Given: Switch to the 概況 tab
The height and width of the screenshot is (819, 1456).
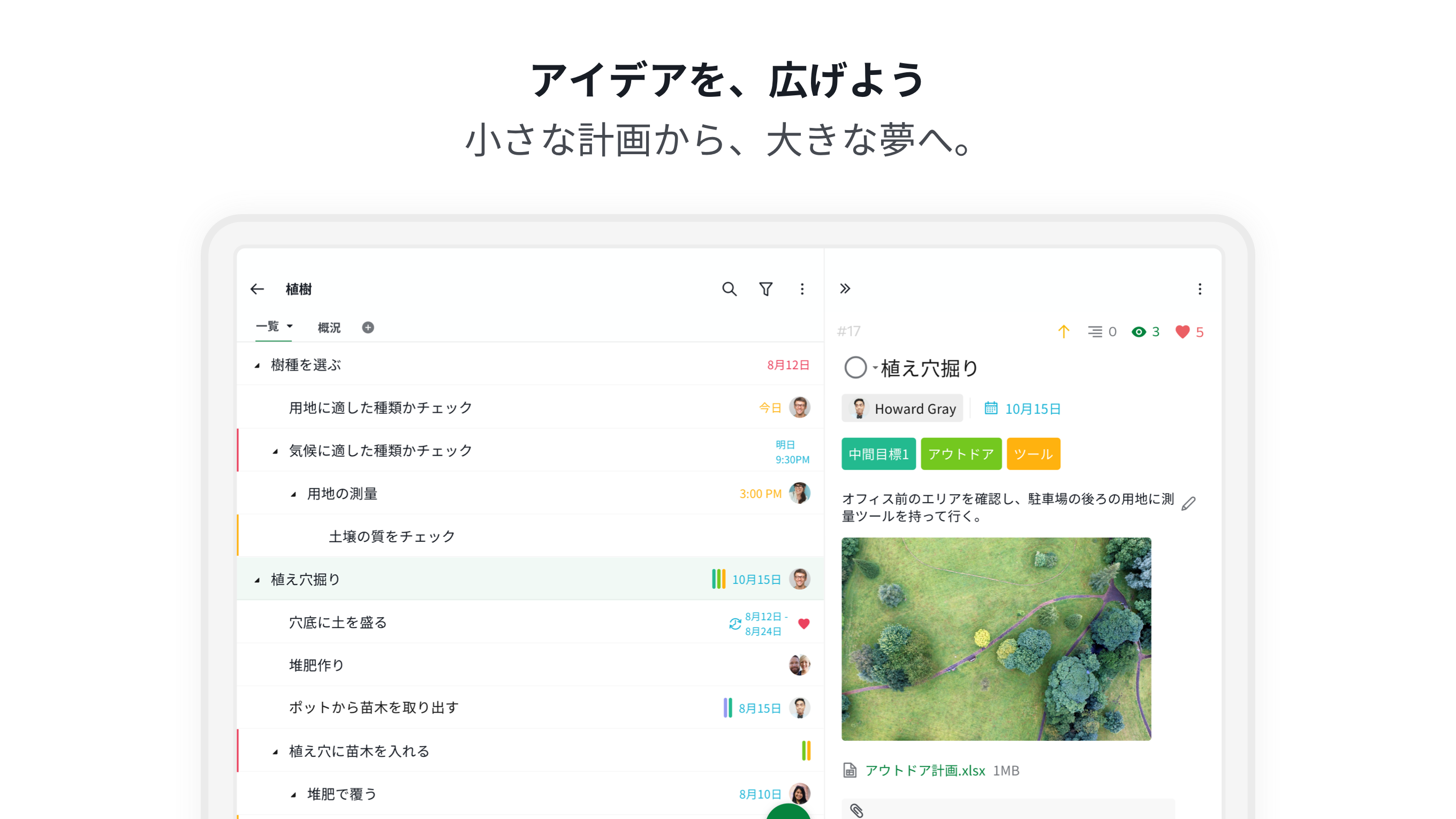Looking at the screenshot, I should click(x=329, y=327).
